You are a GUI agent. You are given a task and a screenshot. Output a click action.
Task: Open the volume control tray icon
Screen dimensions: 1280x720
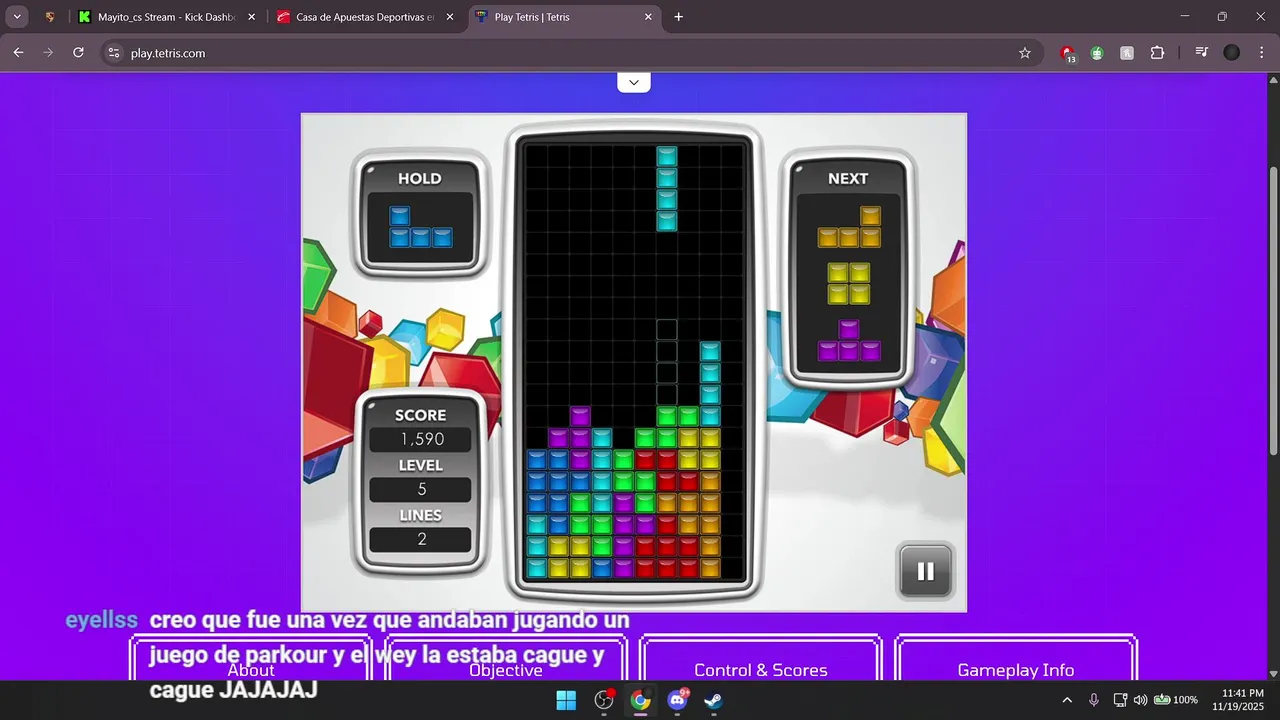(x=1141, y=700)
